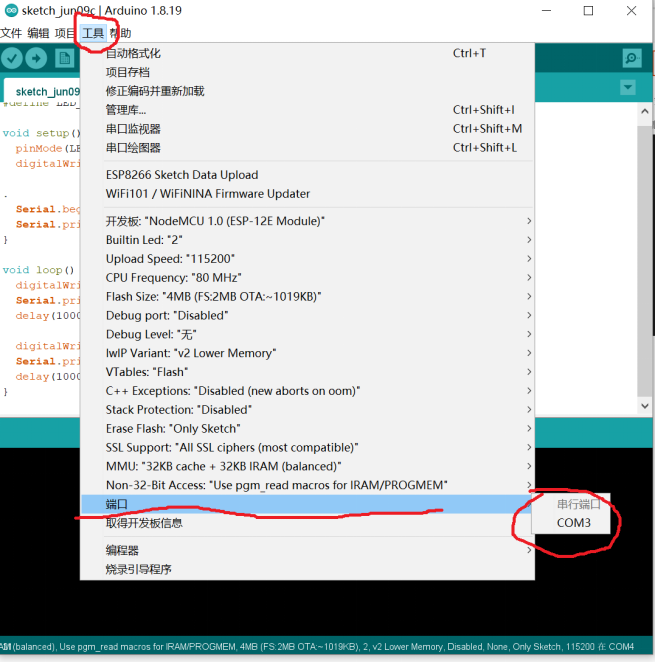The width and height of the screenshot is (656, 663).
Task: Expand Debug Level submenu
Action: pyautogui.click(x=307, y=334)
